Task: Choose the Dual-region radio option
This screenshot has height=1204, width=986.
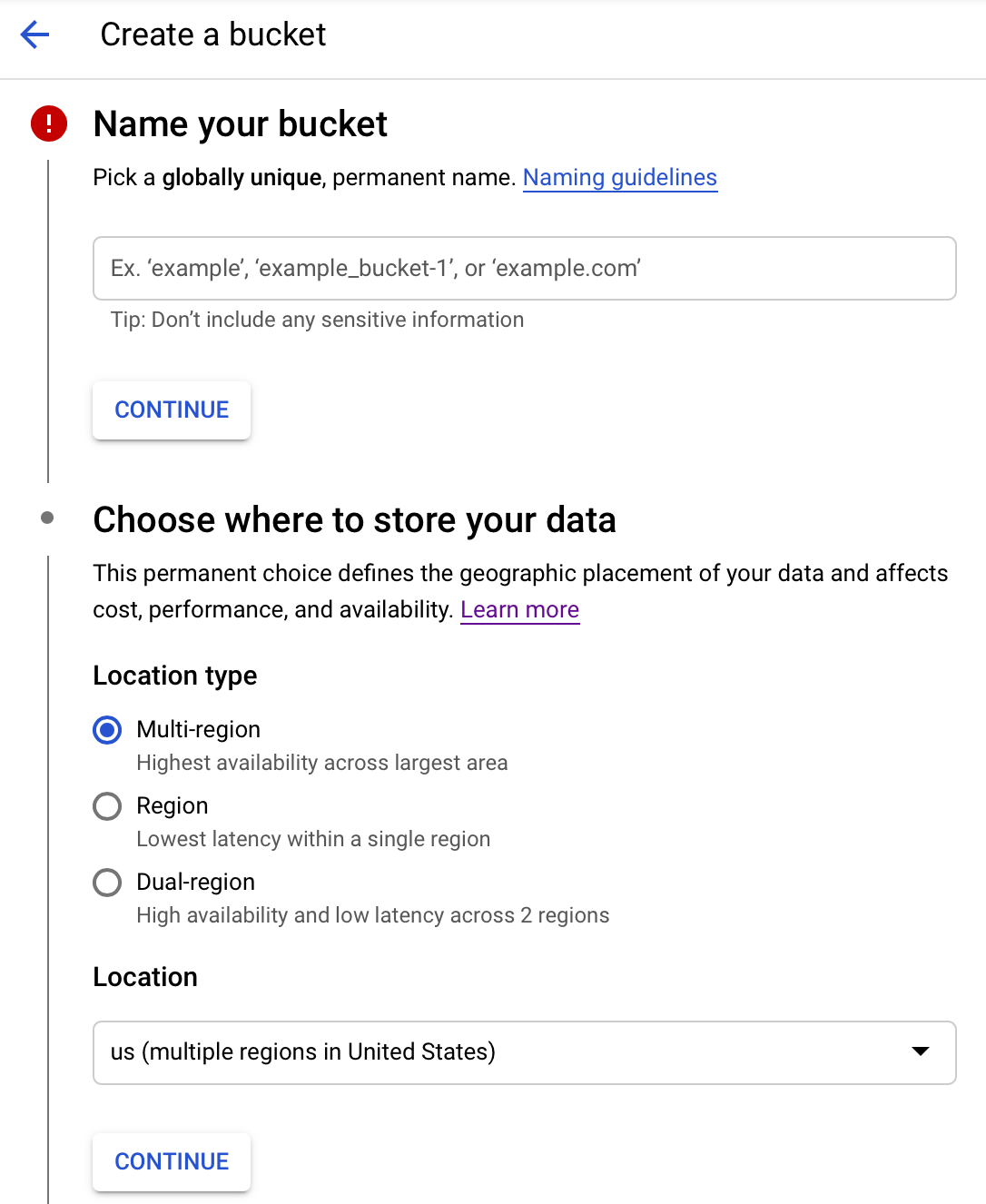Action: coord(107,883)
